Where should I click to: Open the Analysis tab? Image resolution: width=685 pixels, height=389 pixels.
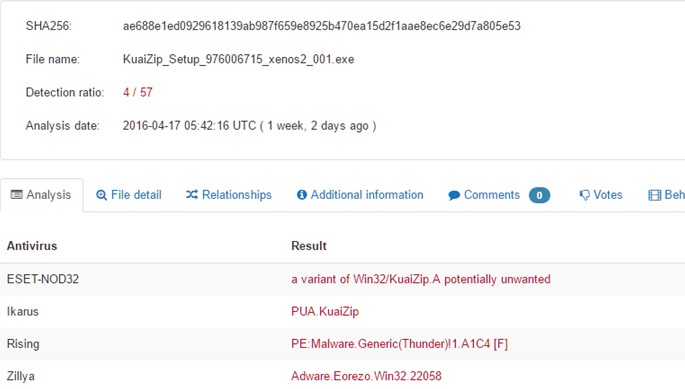point(42,195)
